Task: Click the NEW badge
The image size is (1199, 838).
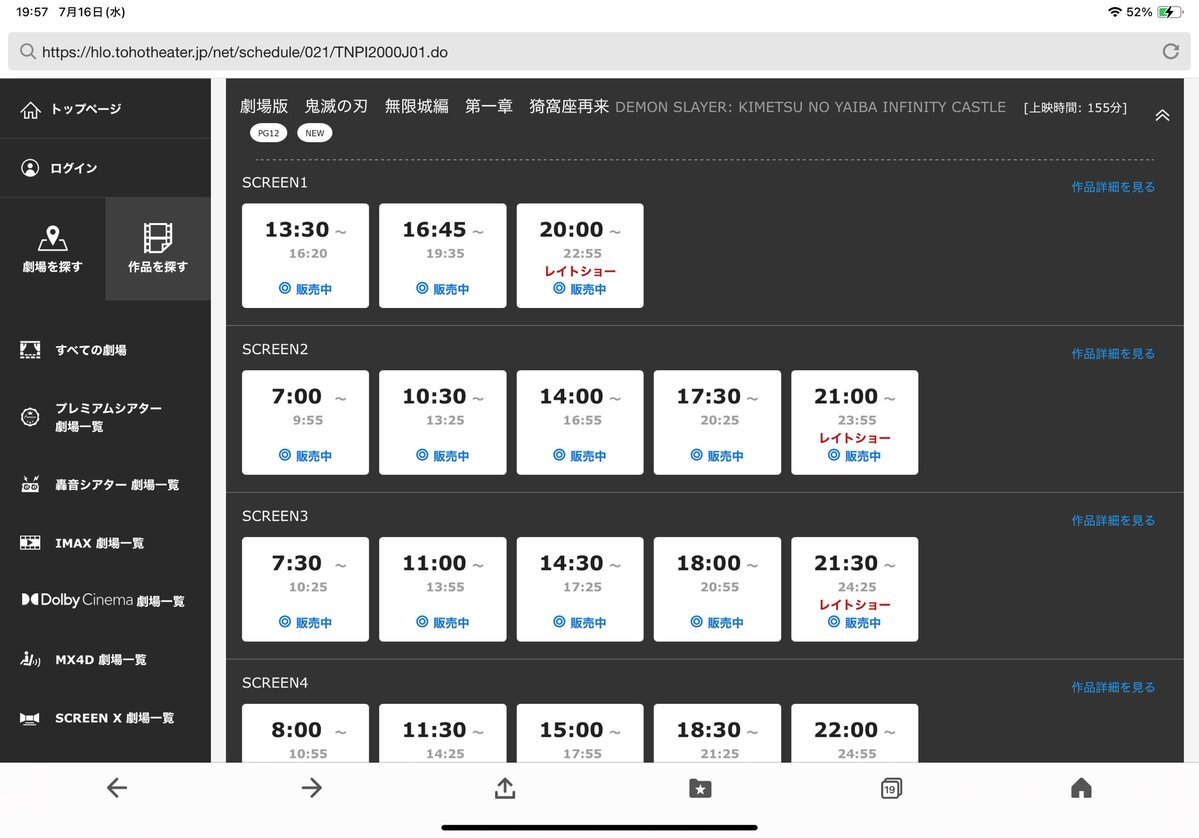Action: click(x=314, y=133)
